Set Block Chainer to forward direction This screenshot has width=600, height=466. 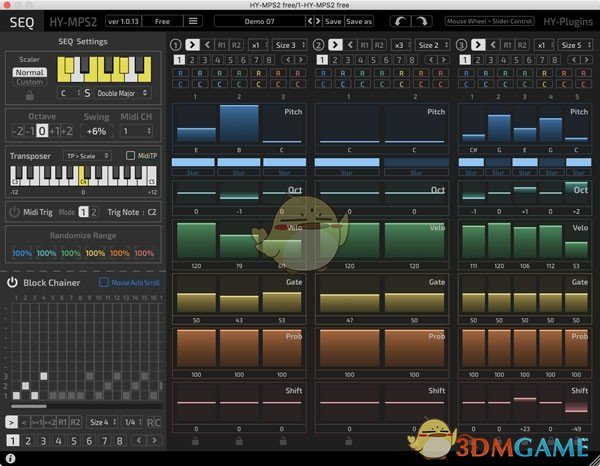tap(11, 422)
